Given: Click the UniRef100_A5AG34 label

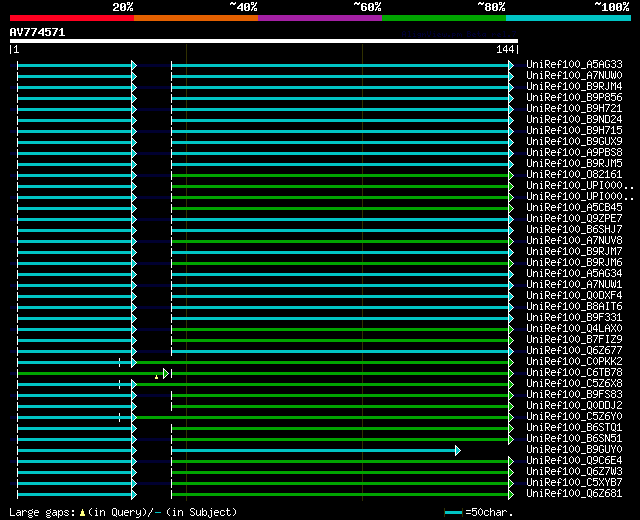Looking at the screenshot, I should click(x=574, y=274).
